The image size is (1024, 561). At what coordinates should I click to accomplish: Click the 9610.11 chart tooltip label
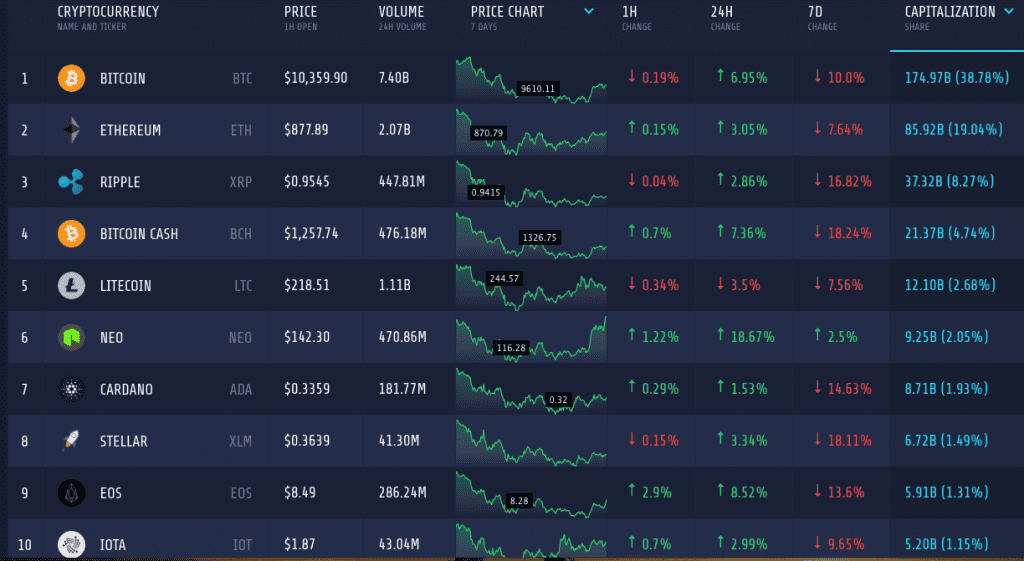[x=537, y=89]
